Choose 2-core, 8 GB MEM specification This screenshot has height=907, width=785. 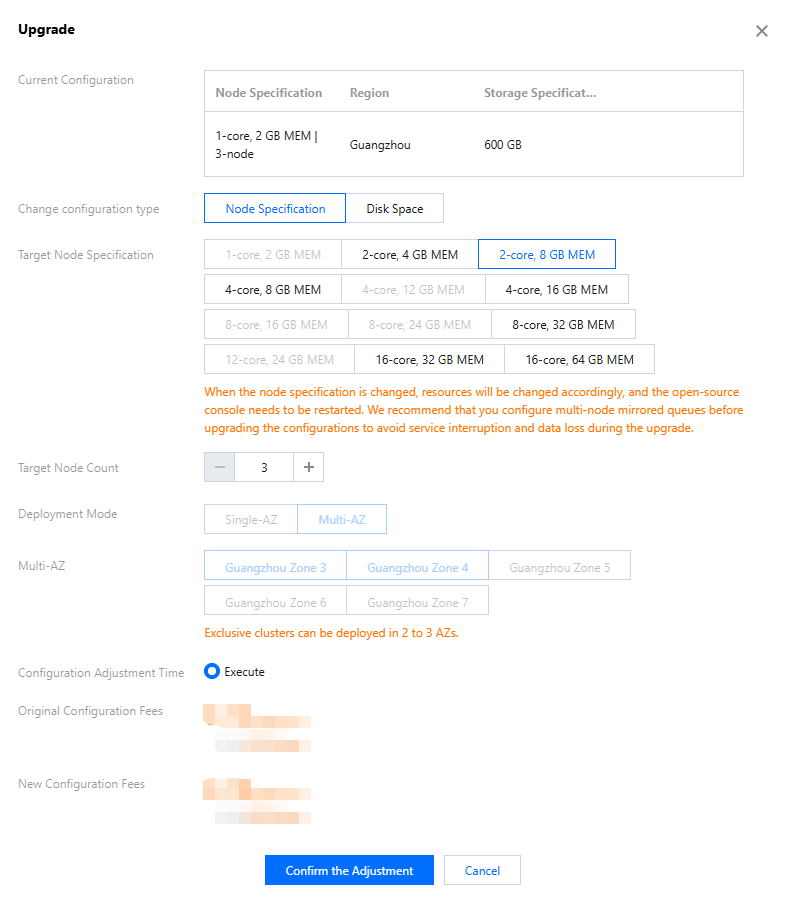547,255
